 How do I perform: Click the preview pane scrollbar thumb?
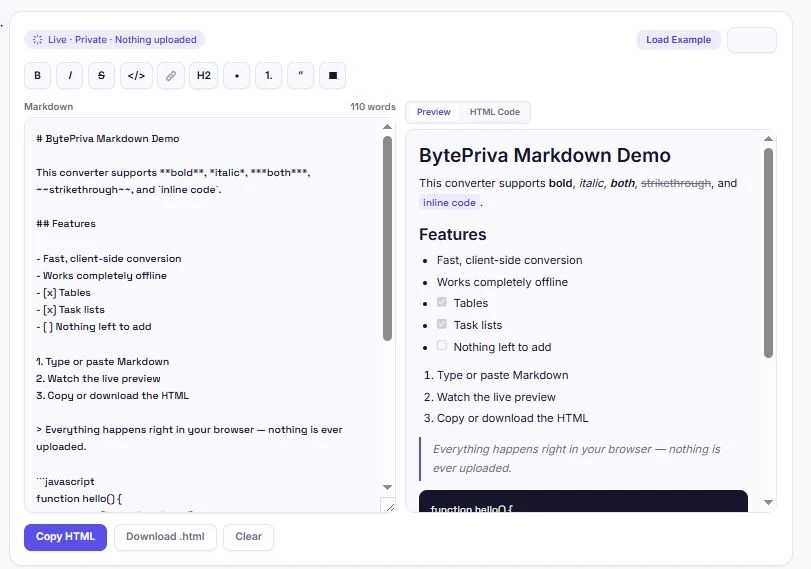(x=769, y=253)
